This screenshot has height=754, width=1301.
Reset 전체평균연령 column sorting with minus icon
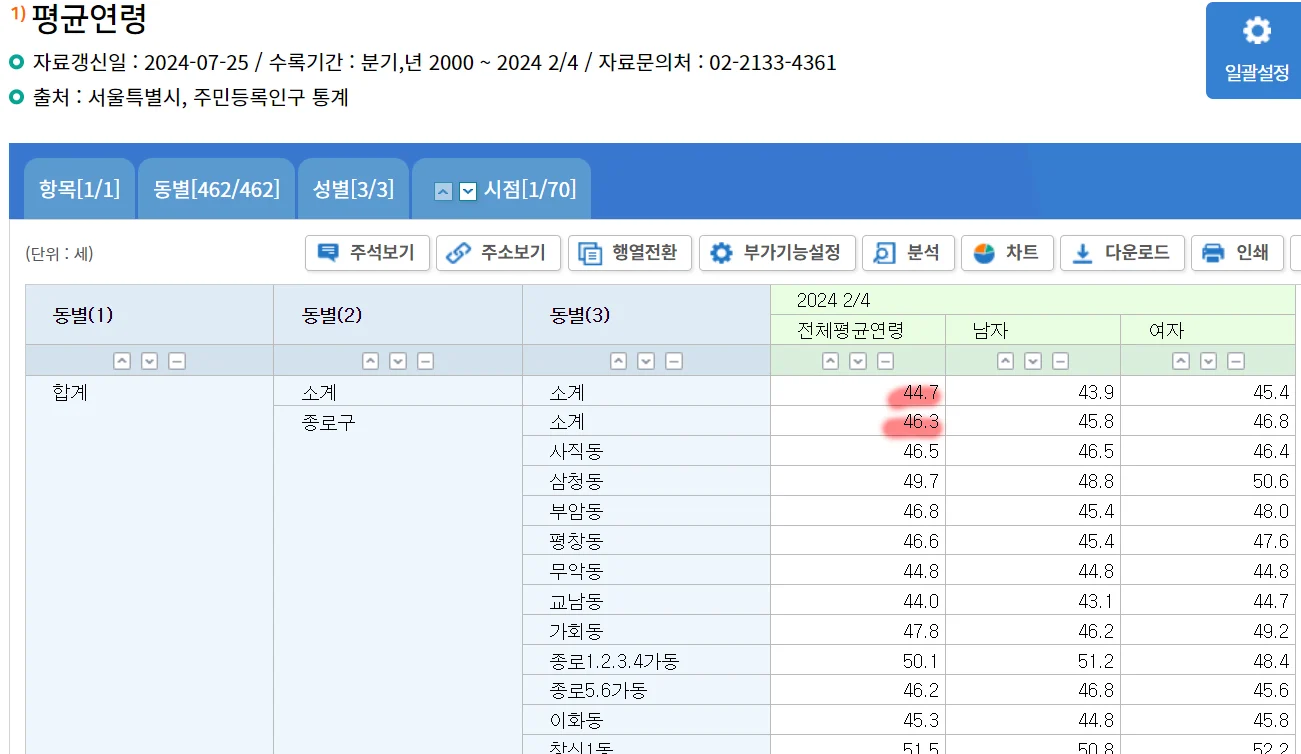pyautogui.click(x=885, y=361)
